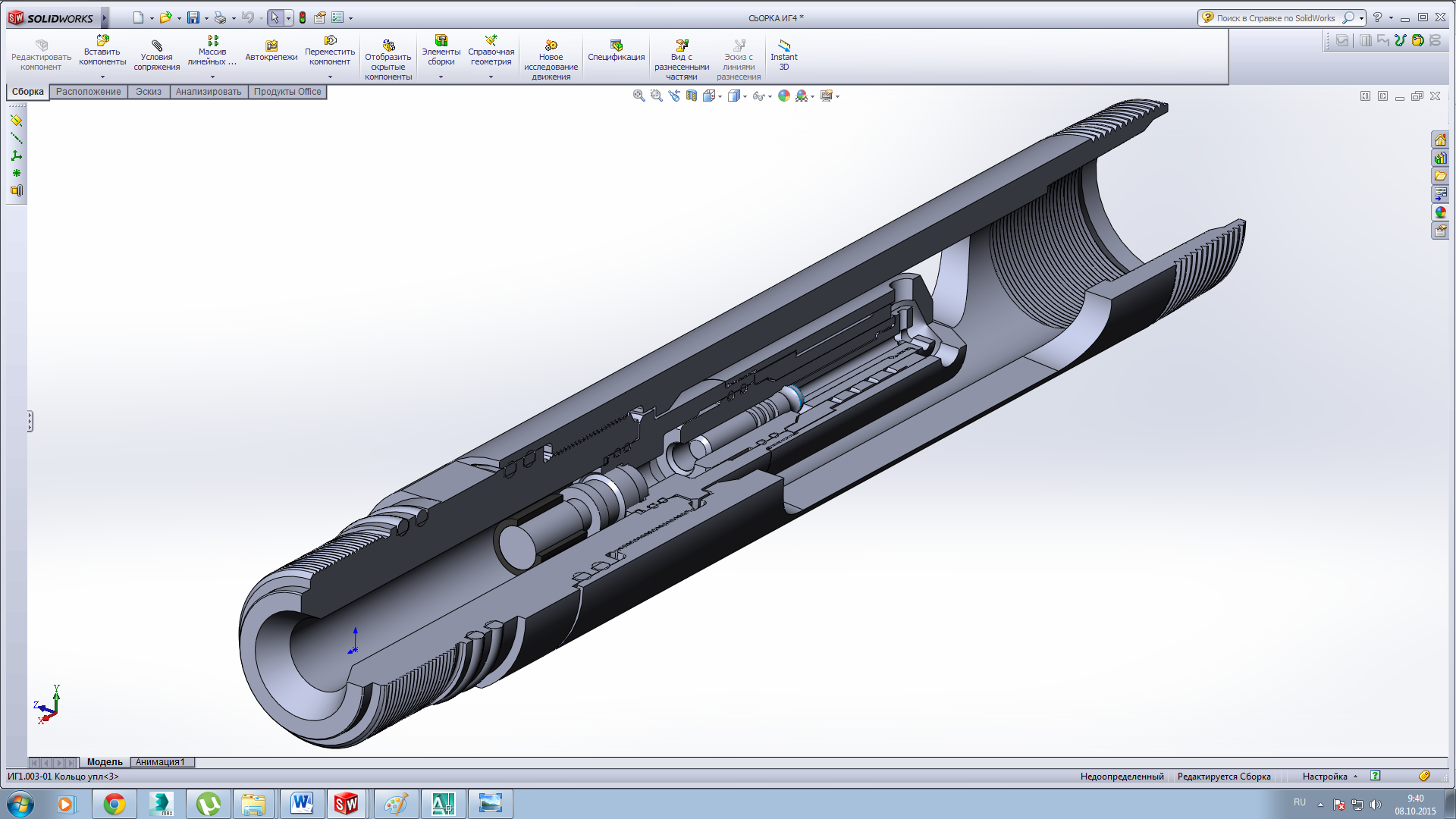The height and width of the screenshot is (819, 1456).
Task: Click SolidWorks help search field
Action: [x=1276, y=17]
